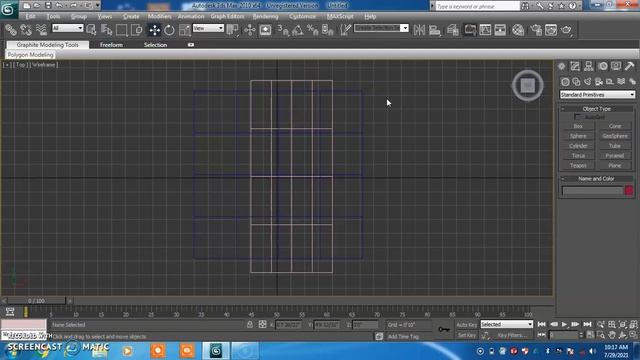Toggle the 3D Snaps icon

pyautogui.click(x=282, y=30)
